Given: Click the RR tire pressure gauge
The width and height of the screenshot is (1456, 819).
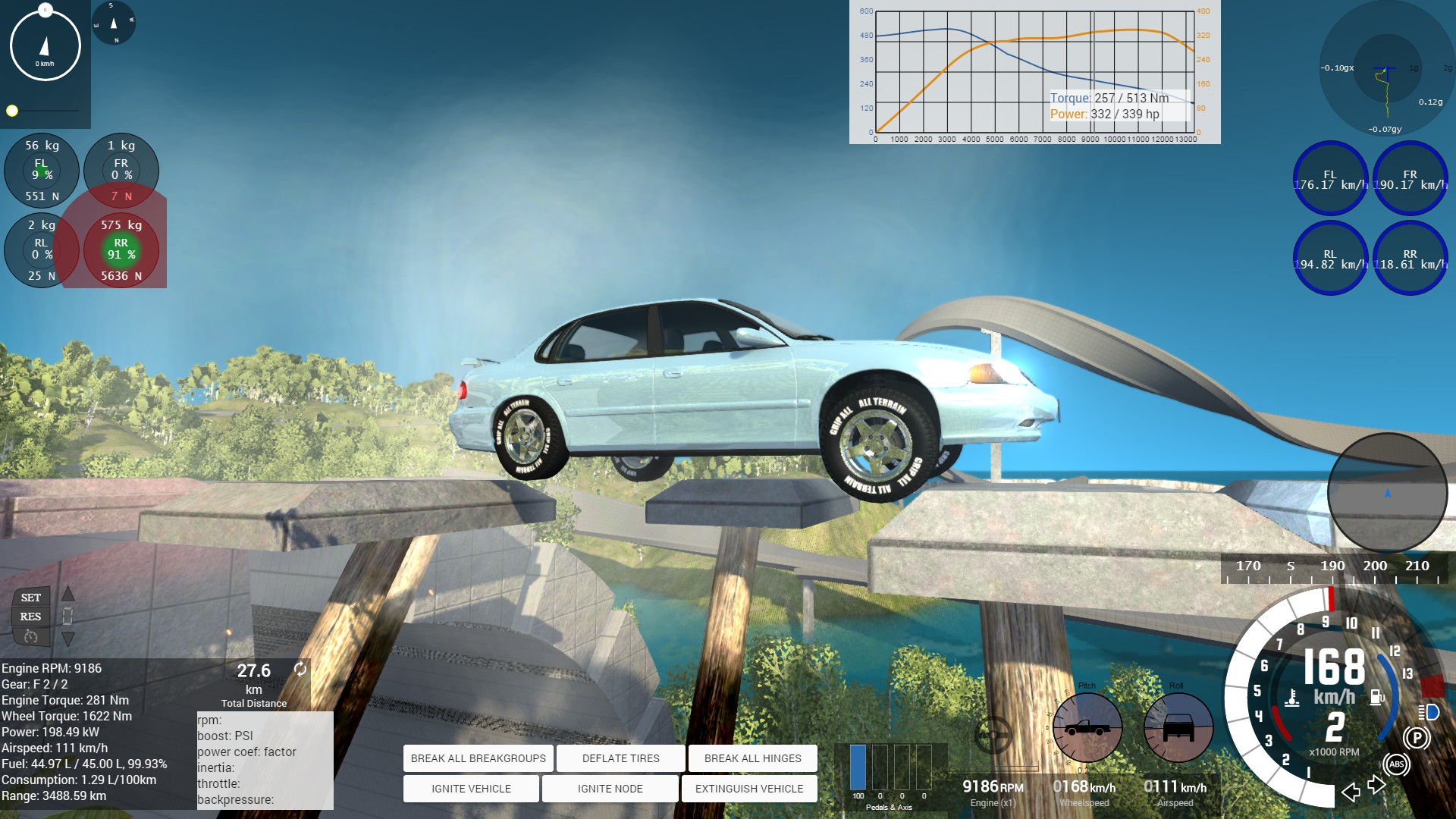Looking at the screenshot, I should click(121, 249).
